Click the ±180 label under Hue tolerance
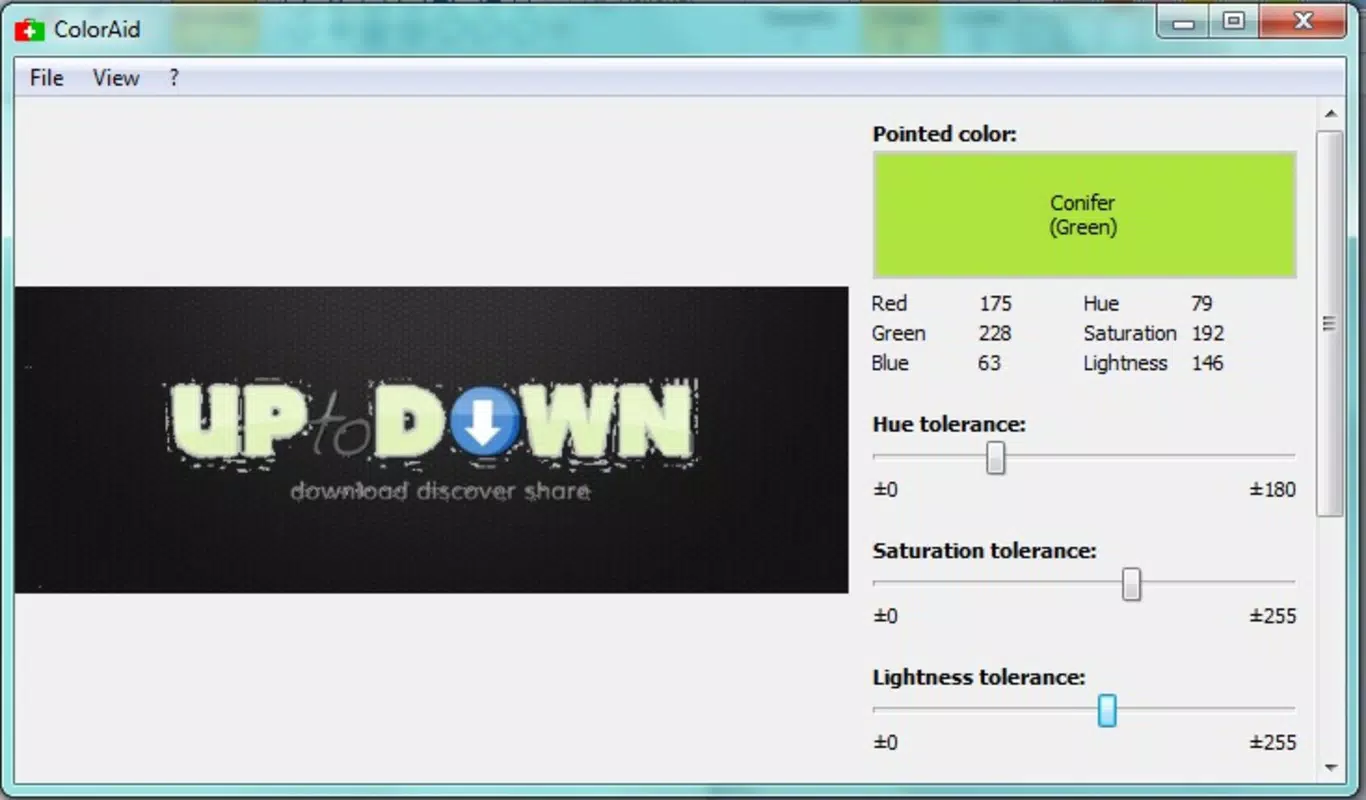This screenshot has width=1366, height=800. click(x=1272, y=489)
